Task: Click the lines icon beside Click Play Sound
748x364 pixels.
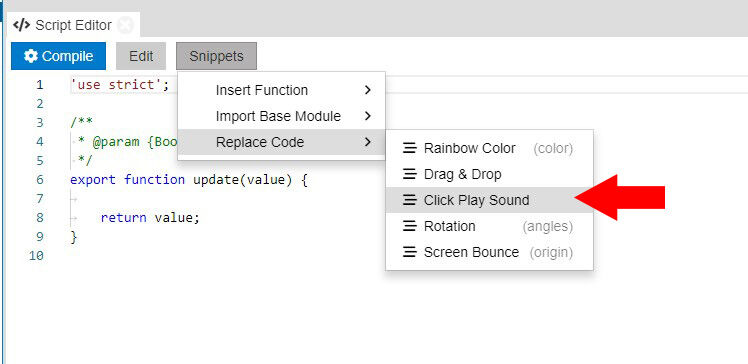Action: point(409,200)
